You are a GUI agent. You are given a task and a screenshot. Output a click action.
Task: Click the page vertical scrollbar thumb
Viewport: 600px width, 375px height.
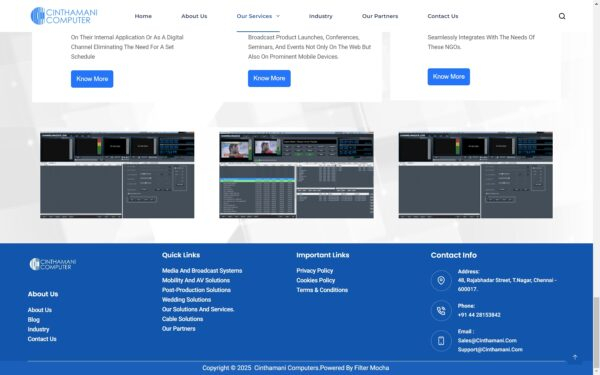pyautogui.click(x=596, y=335)
